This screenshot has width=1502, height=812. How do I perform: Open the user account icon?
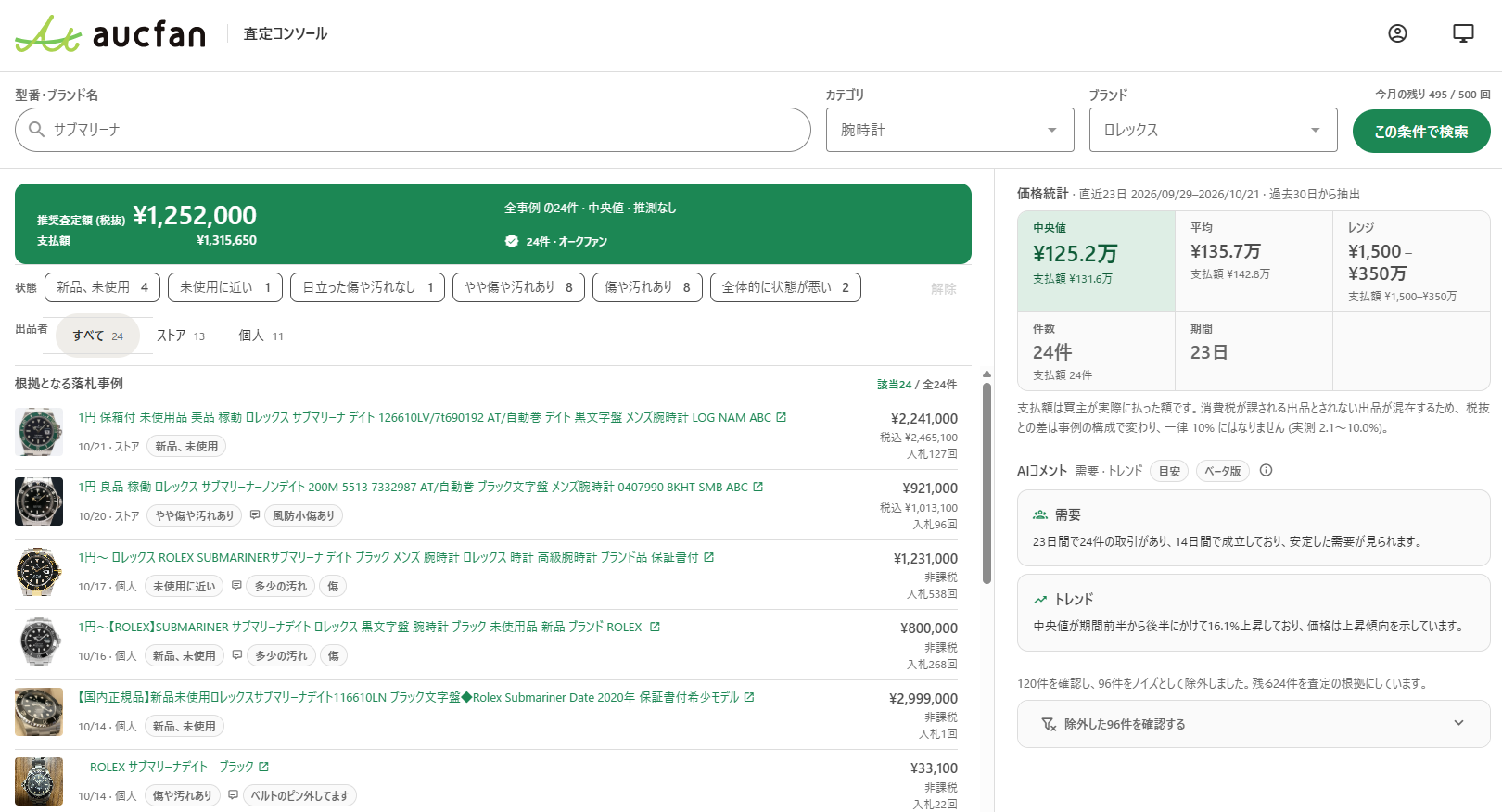(1397, 33)
